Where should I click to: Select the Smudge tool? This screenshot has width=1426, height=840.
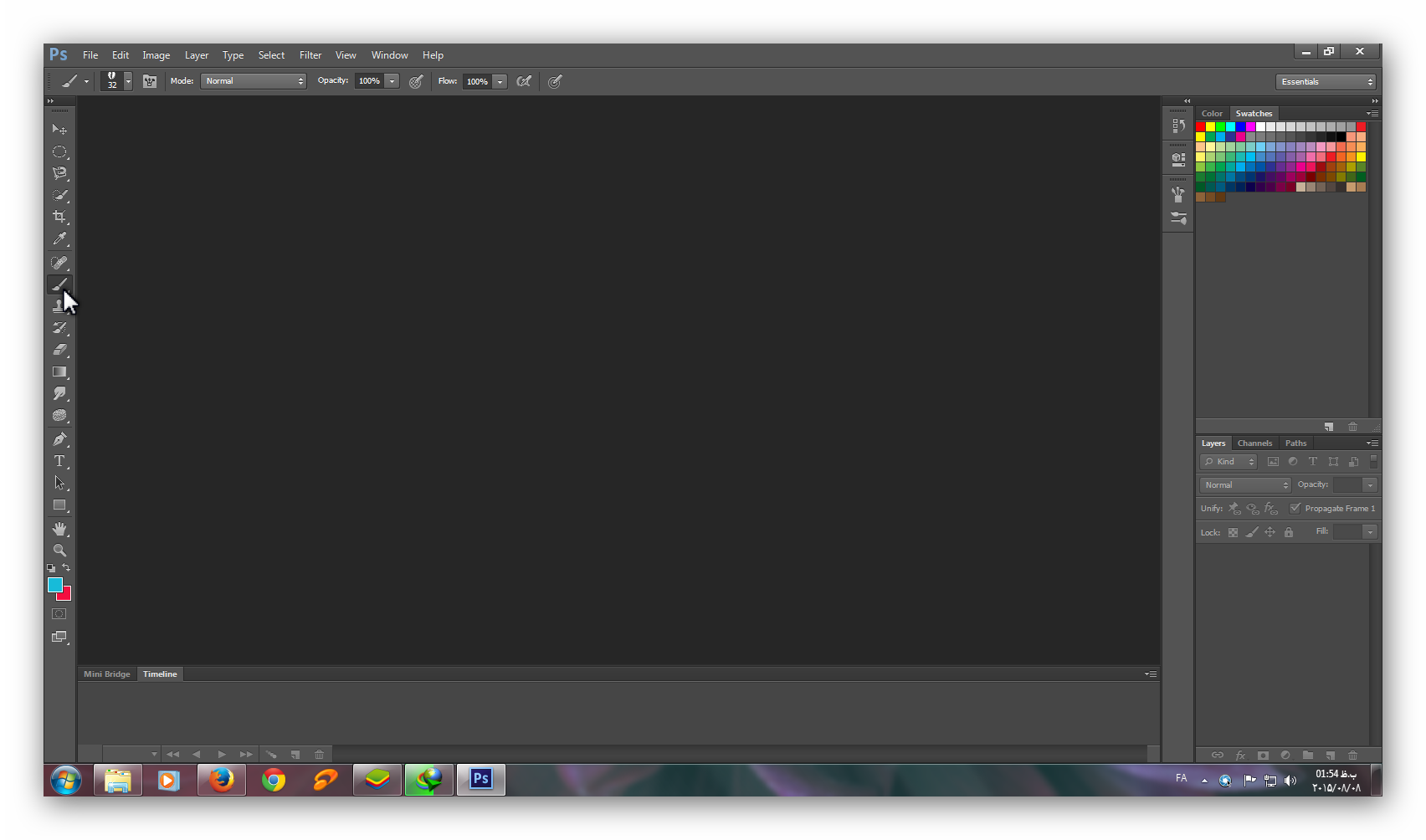tap(59, 393)
